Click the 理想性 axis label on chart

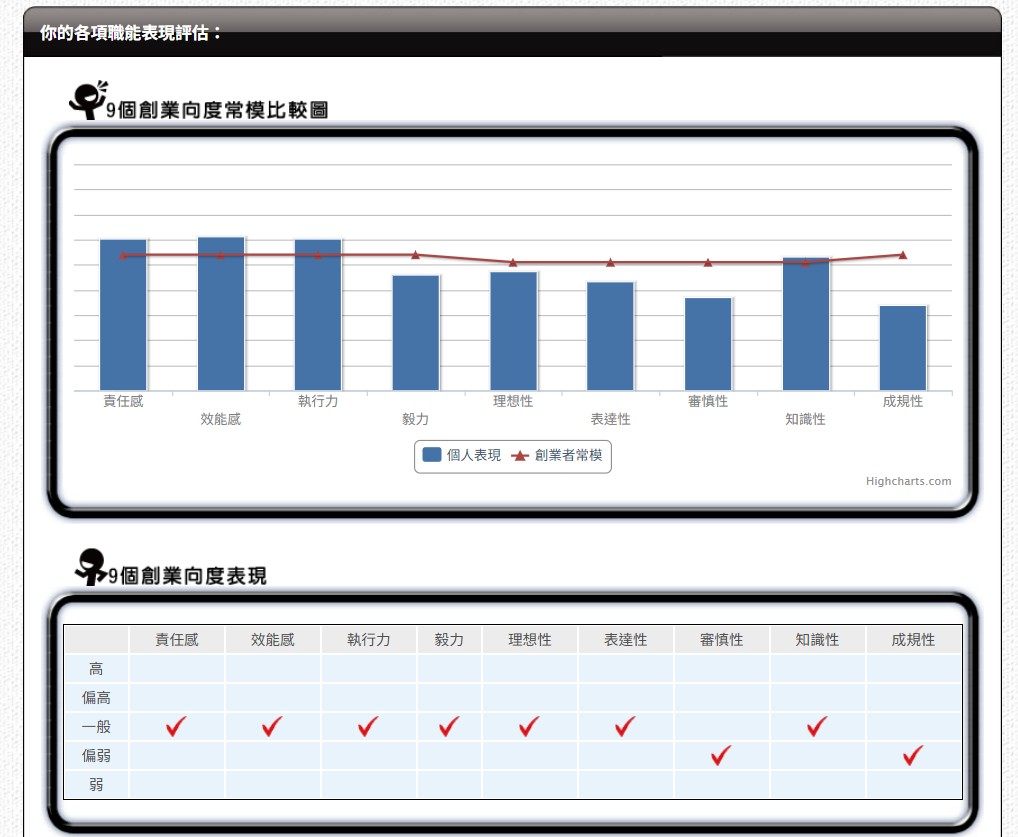point(512,401)
